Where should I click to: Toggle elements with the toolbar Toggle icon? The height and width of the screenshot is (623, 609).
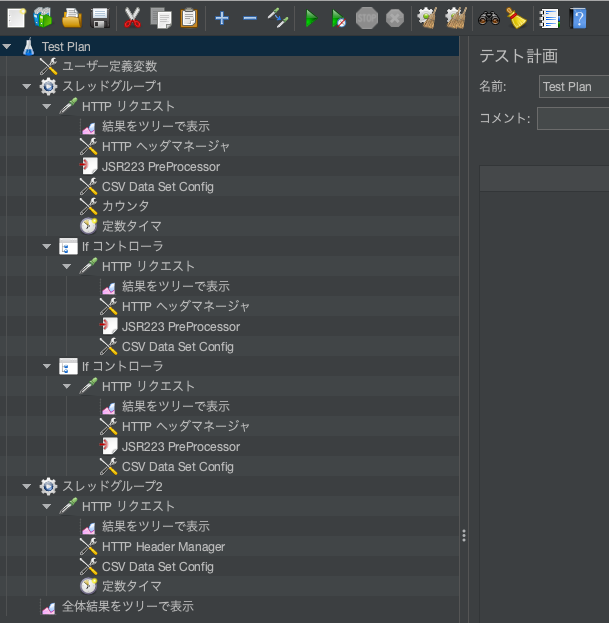click(278, 18)
